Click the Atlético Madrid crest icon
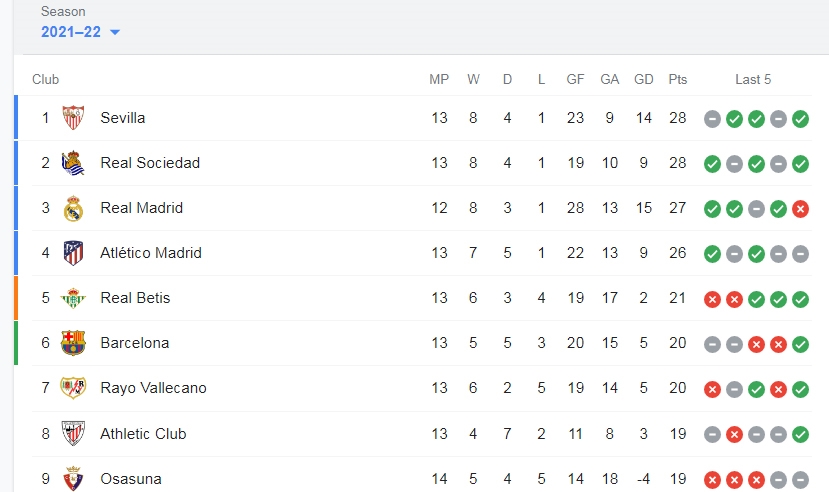The height and width of the screenshot is (492, 829). 73,253
